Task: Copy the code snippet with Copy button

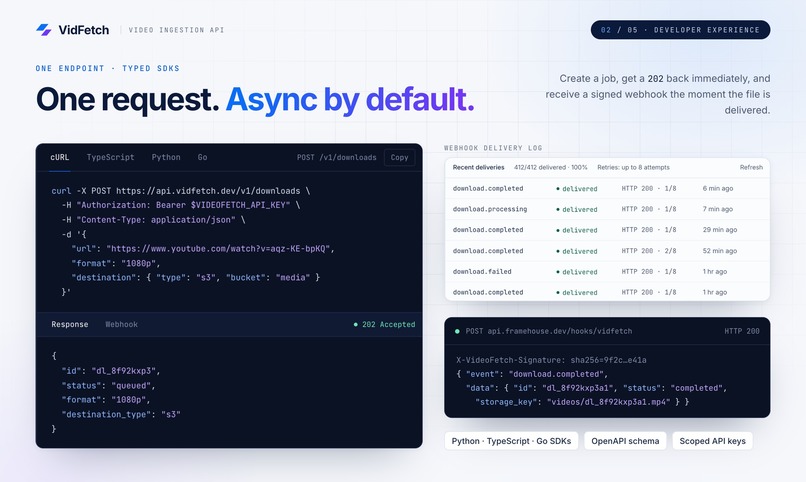Action: tap(399, 157)
